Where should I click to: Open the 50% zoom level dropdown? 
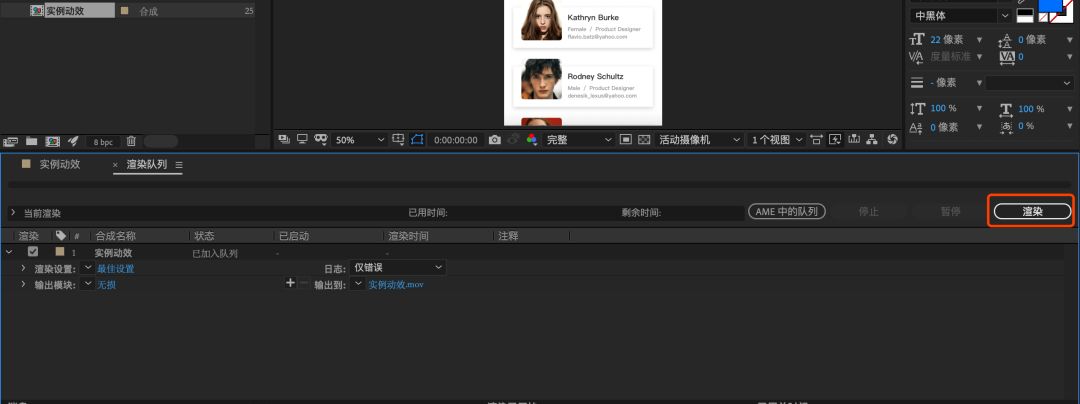click(357, 140)
